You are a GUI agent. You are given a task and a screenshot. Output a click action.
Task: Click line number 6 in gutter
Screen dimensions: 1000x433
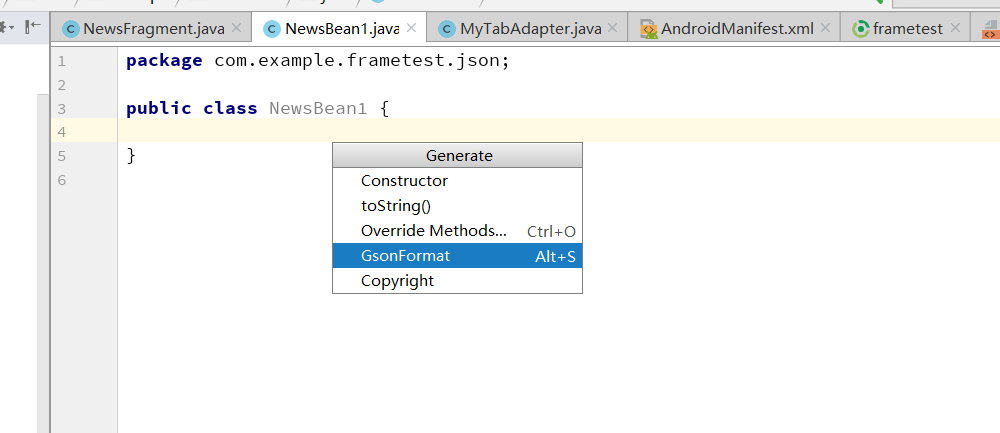[x=61, y=180]
